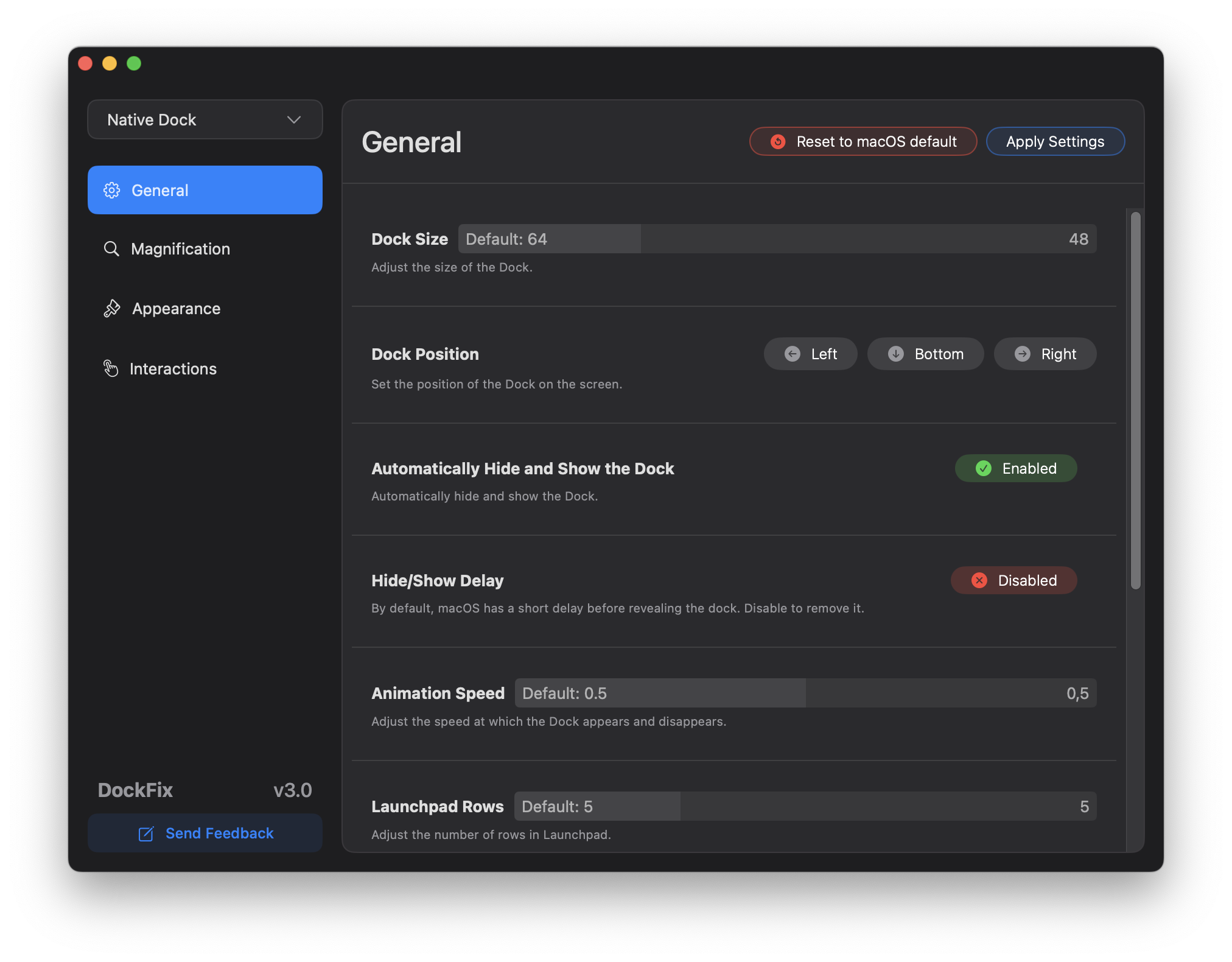Go to the Interactions section
1232x962 pixels.
point(173,368)
